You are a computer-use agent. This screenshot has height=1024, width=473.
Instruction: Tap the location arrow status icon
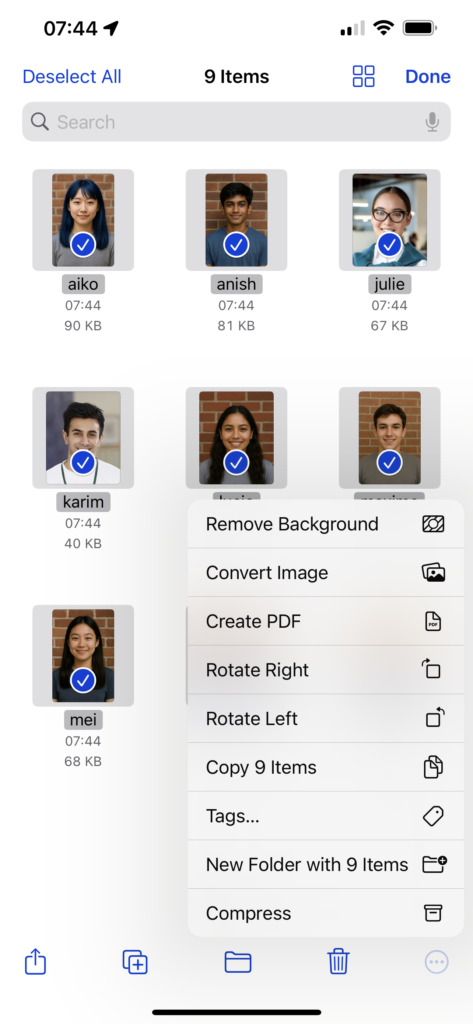111,28
